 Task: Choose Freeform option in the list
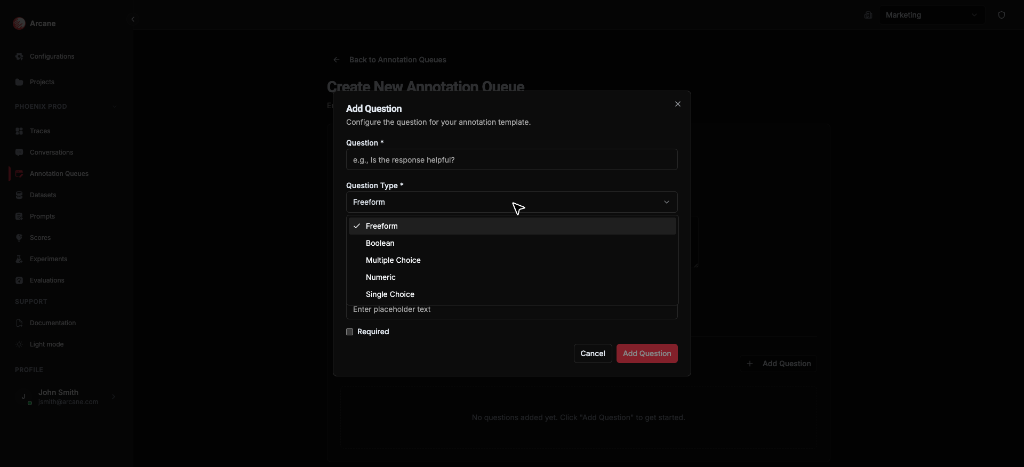click(513, 227)
